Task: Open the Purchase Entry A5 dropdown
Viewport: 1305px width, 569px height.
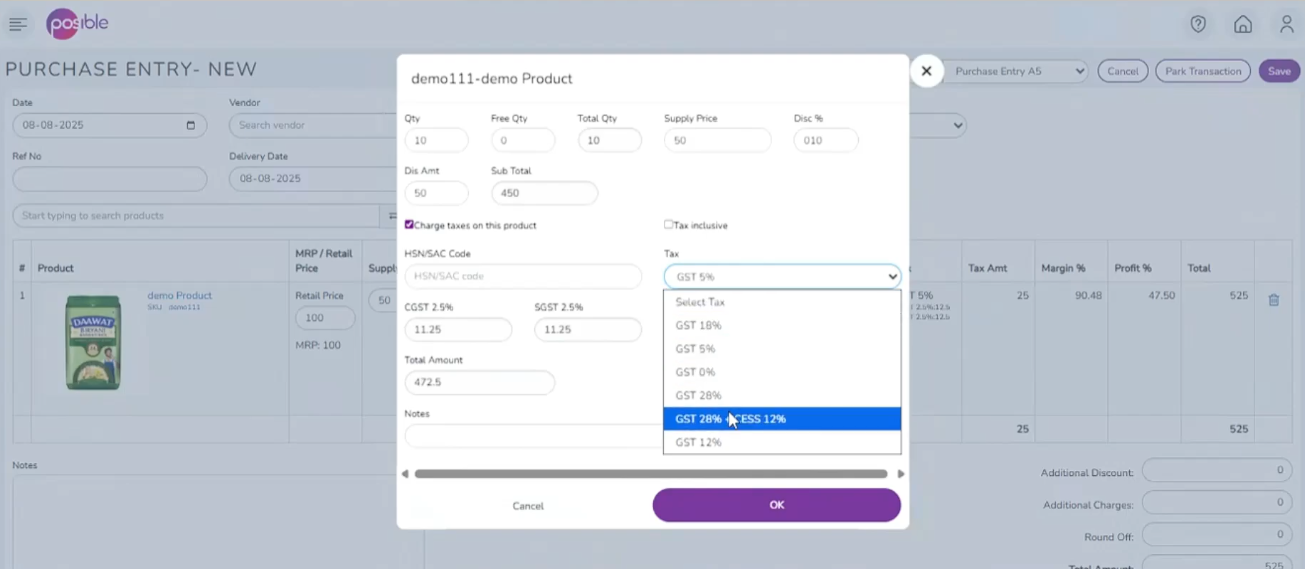Action: [x=1016, y=71]
